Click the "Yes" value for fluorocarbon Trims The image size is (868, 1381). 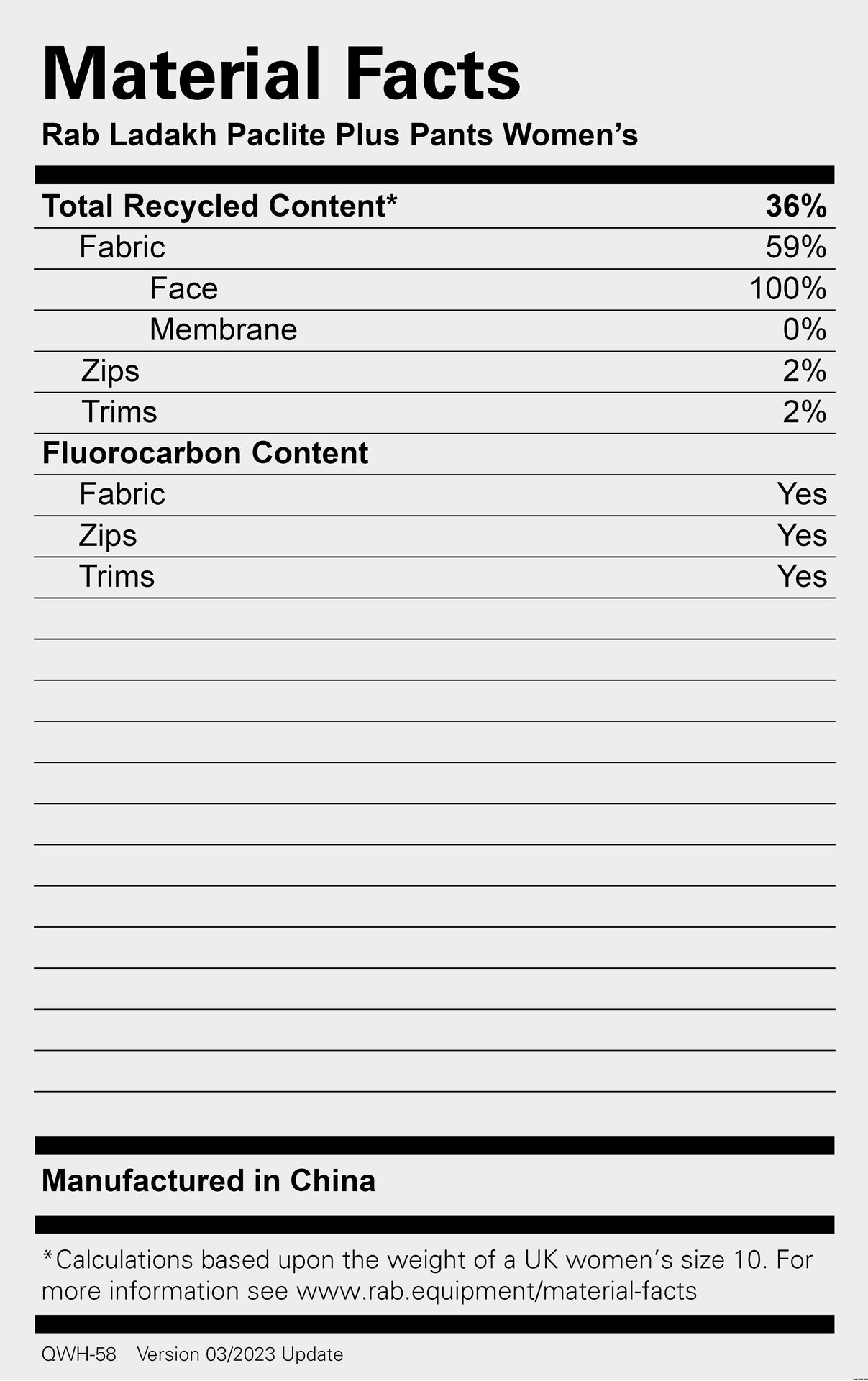click(x=802, y=577)
